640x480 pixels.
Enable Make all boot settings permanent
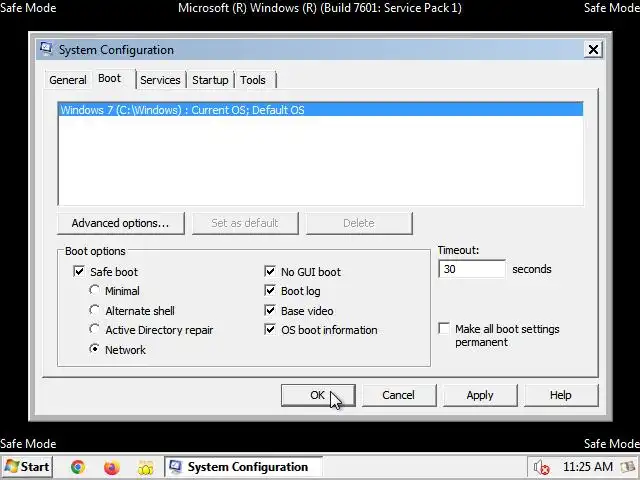click(x=444, y=329)
